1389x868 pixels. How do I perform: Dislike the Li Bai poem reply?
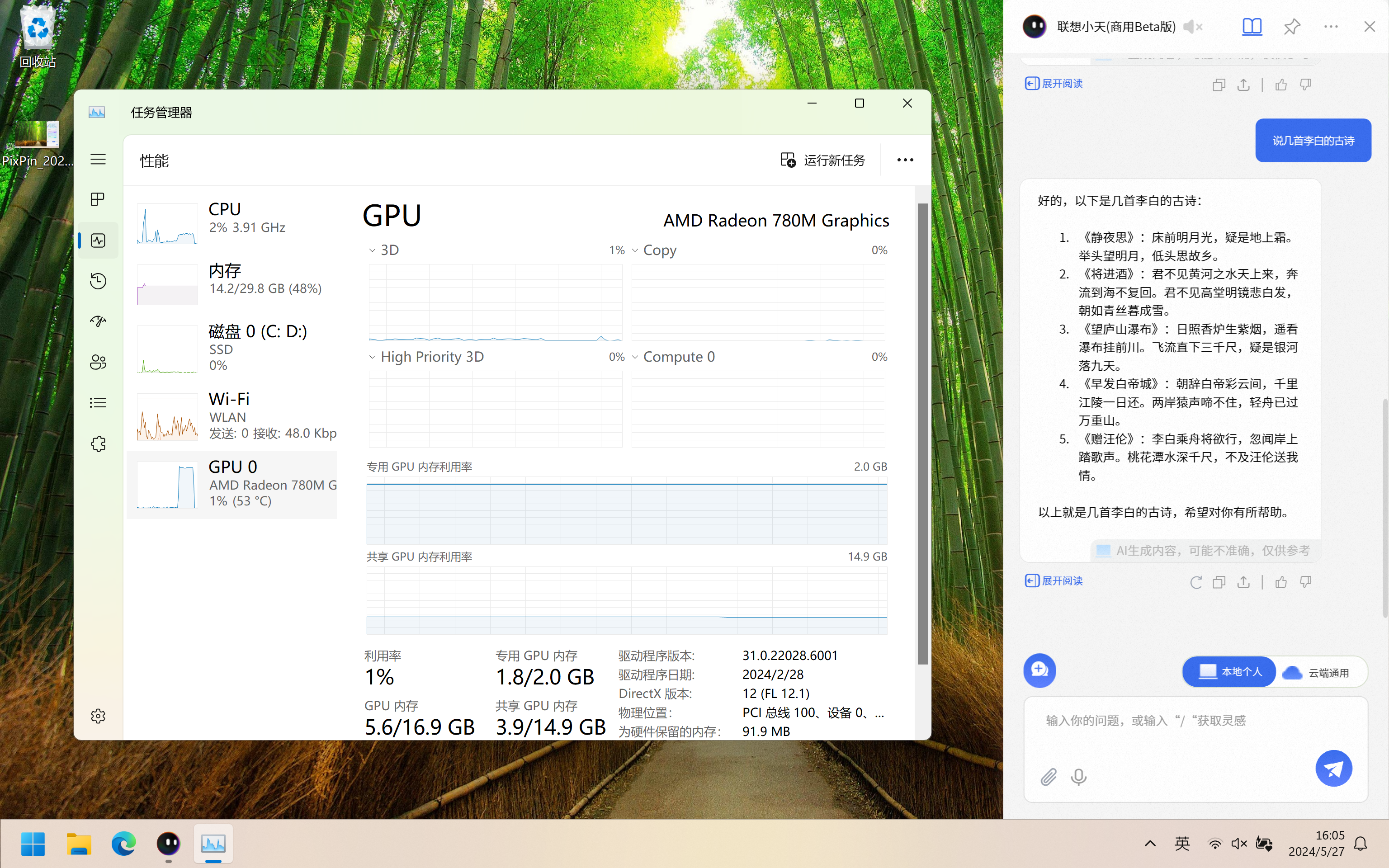click(1306, 583)
